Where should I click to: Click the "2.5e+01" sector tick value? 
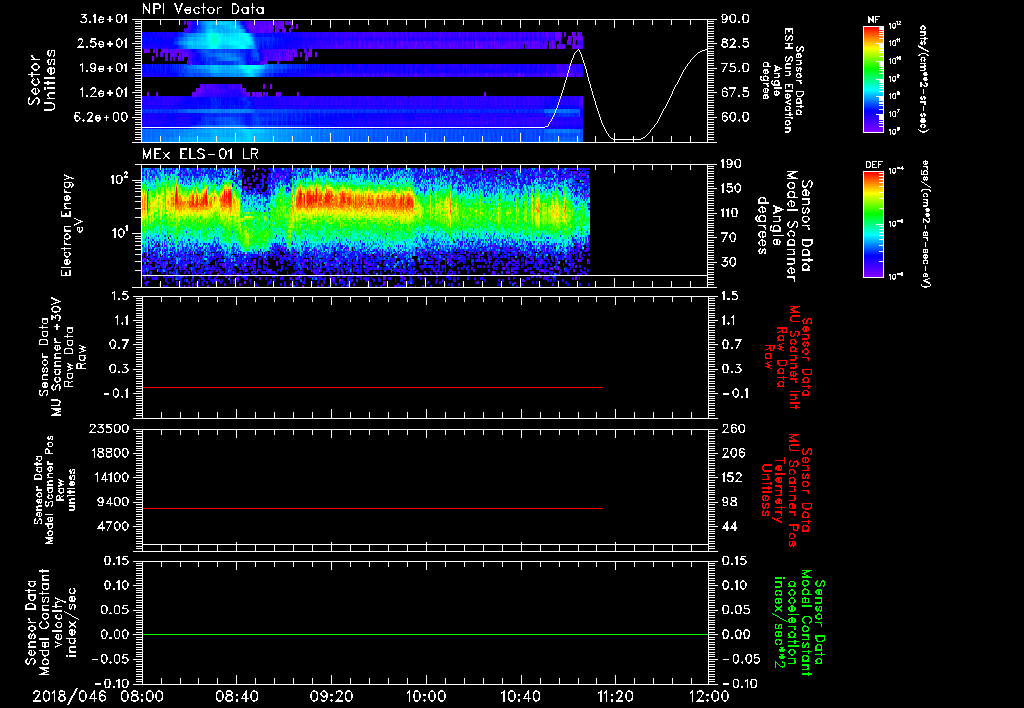104,43
